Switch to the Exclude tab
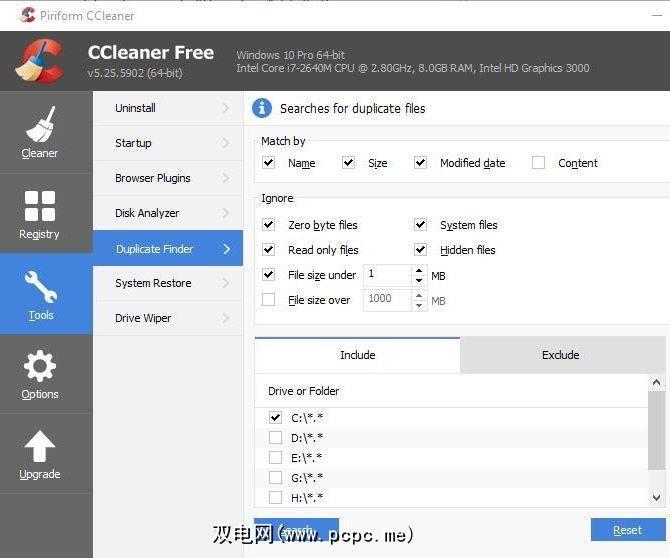Viewport: 670px width, 558px height. (561, 355)
